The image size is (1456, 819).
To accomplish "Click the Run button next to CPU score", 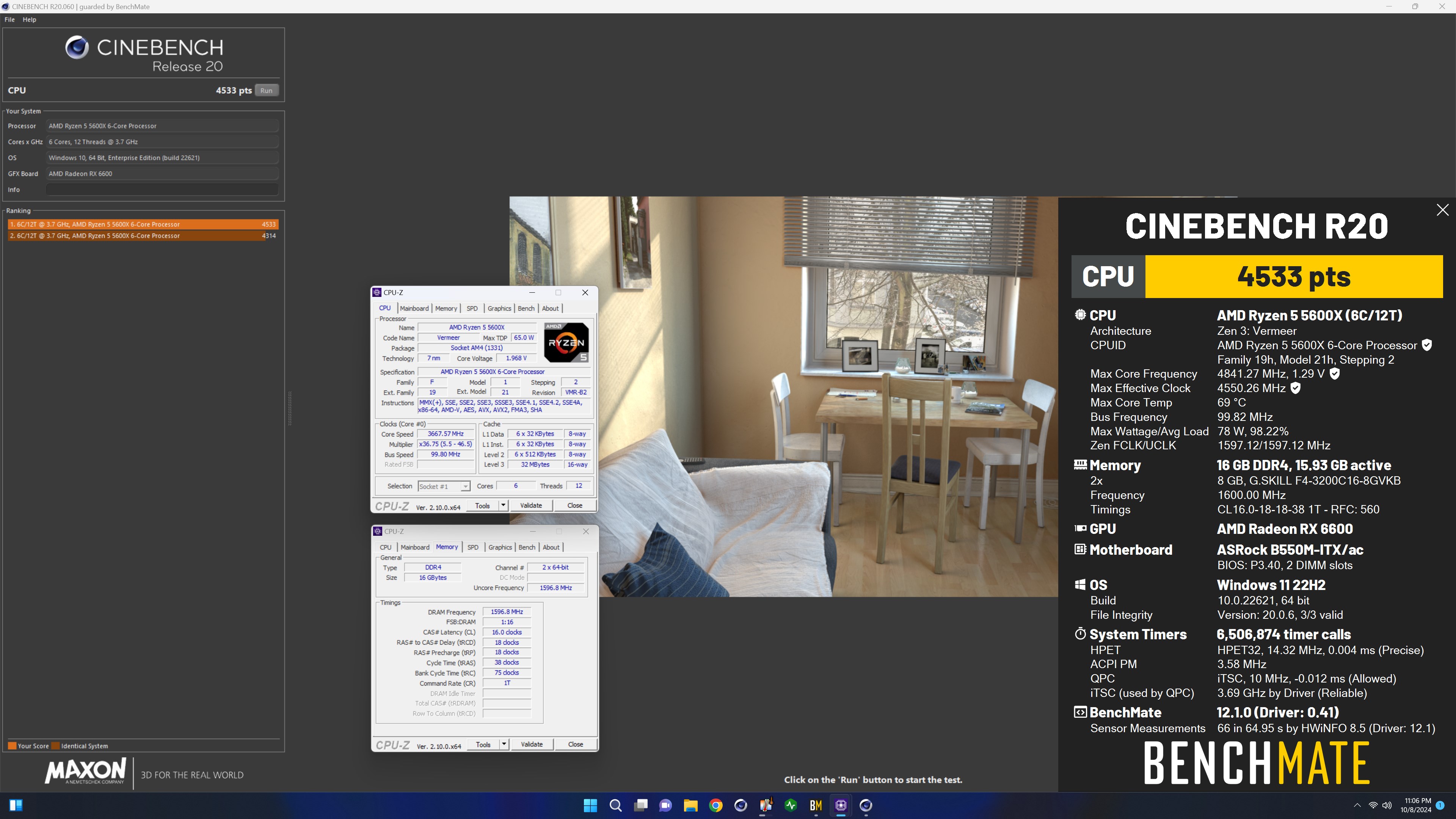I will click(266, 91).
